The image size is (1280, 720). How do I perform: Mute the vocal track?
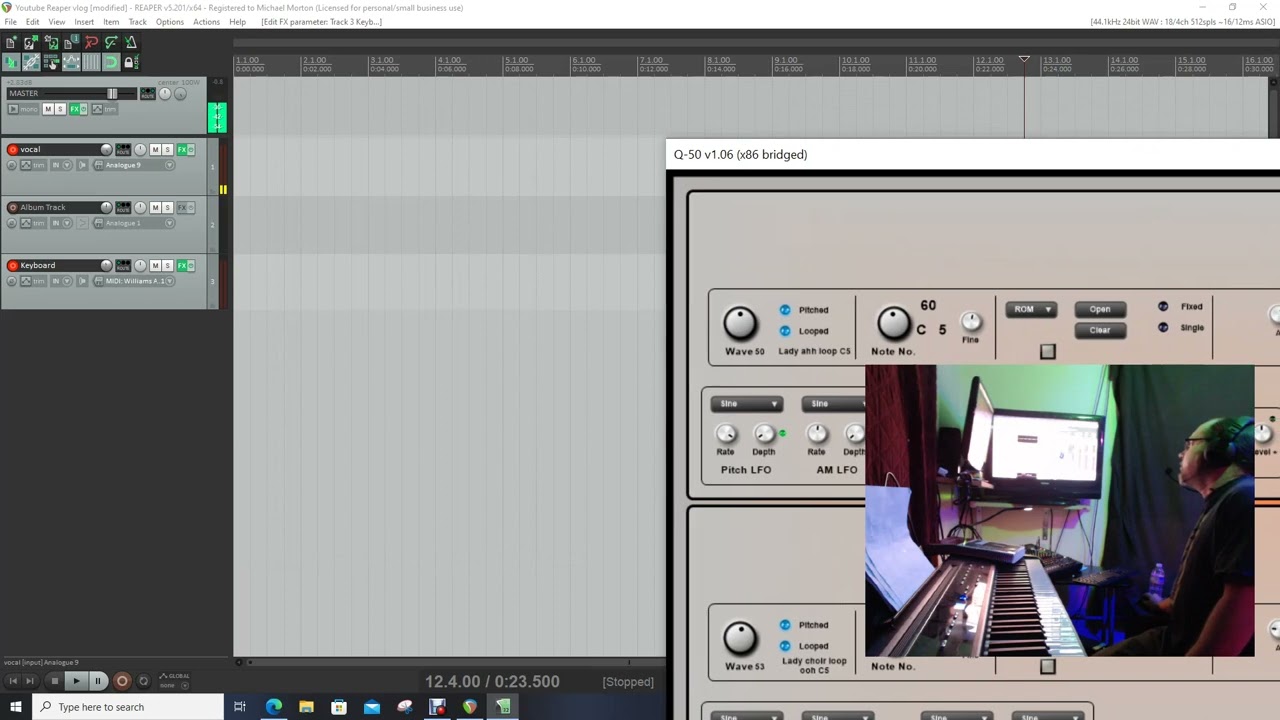coord(155,150)
